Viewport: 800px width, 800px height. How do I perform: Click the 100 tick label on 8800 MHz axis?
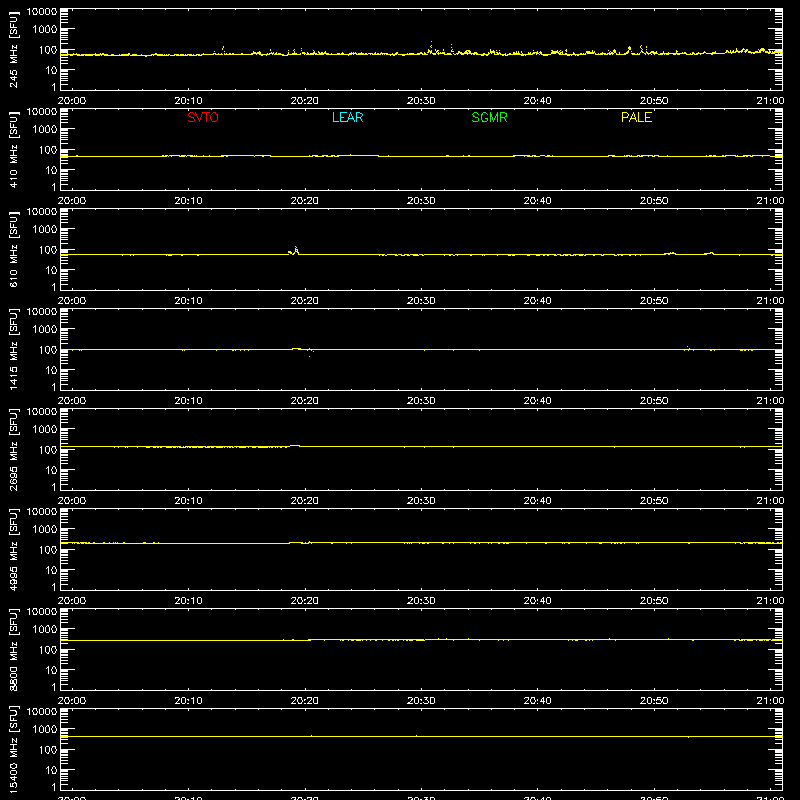(48, 650)
